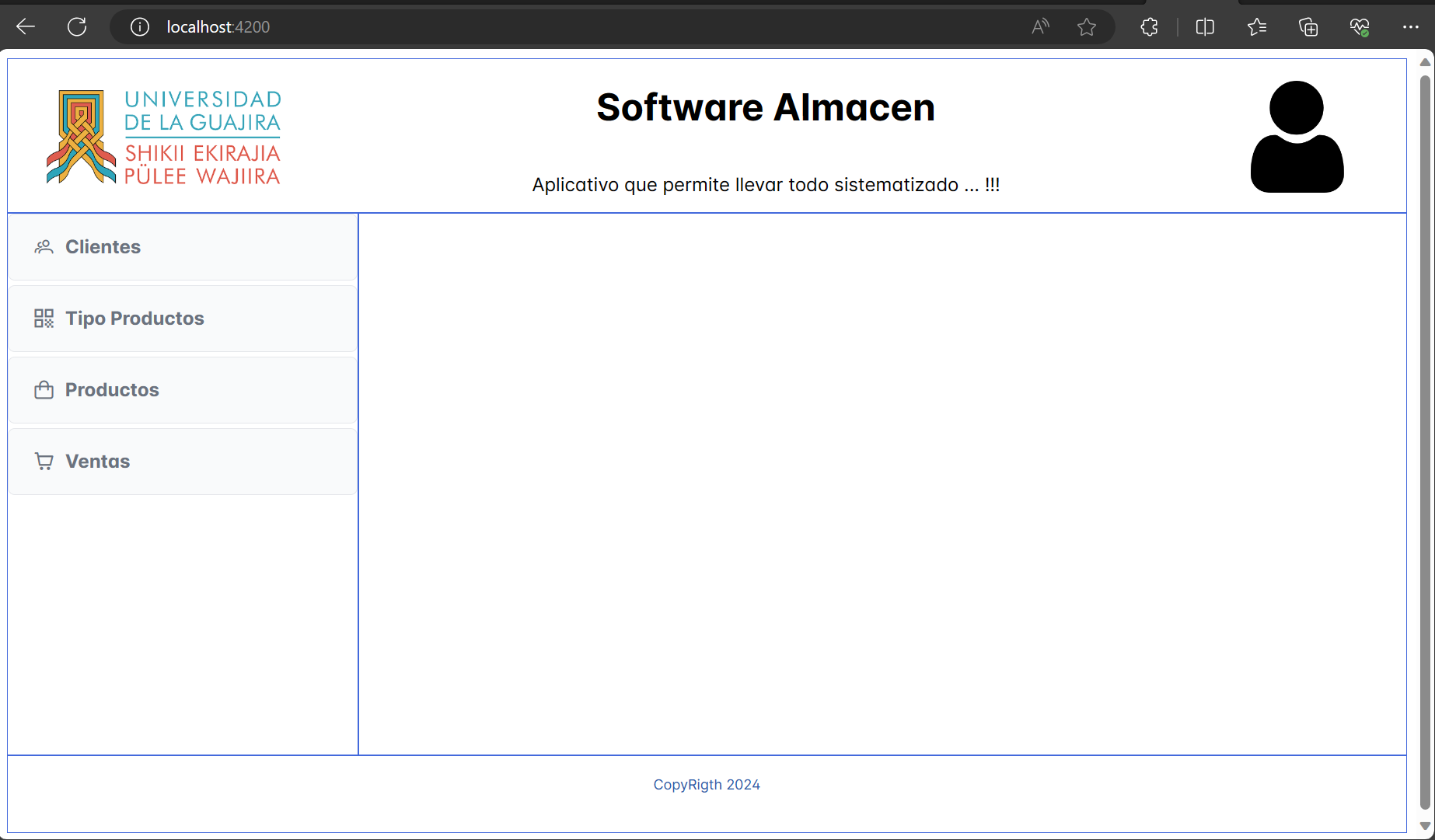Image resolution: width=1435 pixels, height=840 pixels.
Task: Click the people icon next to Clientes
Action: [x=44, y=247]
